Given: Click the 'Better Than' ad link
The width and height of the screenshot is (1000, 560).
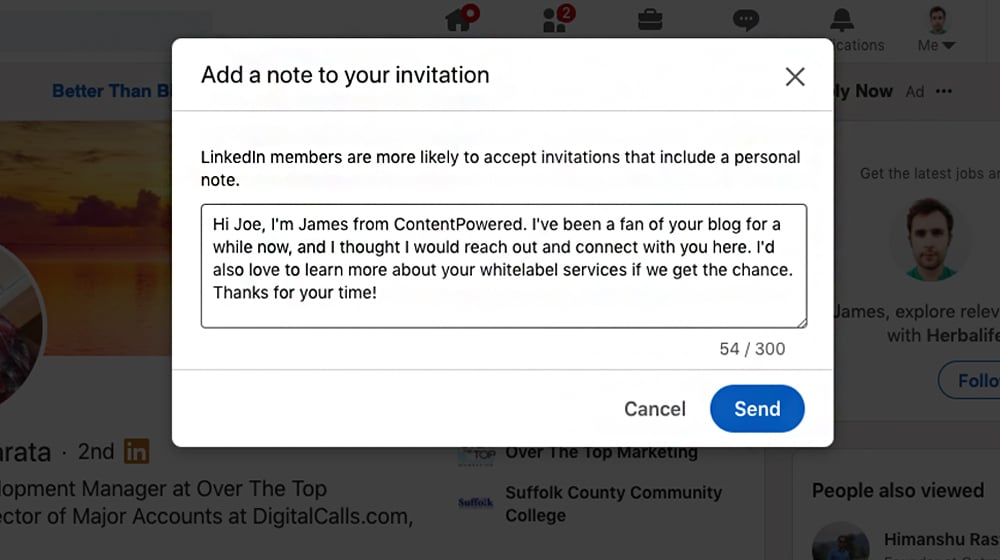Looking at the screenshot, I should point(112,91).
